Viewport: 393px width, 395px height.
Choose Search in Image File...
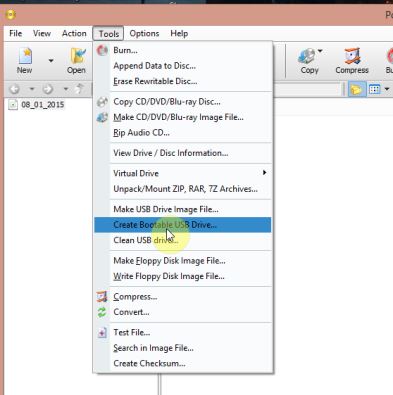183,348
